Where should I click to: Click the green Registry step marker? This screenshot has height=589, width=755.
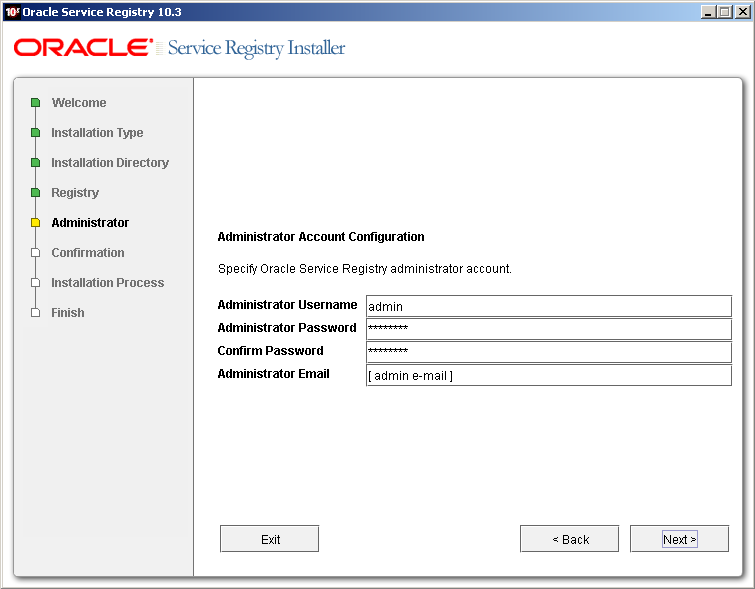tap(35, 193)
